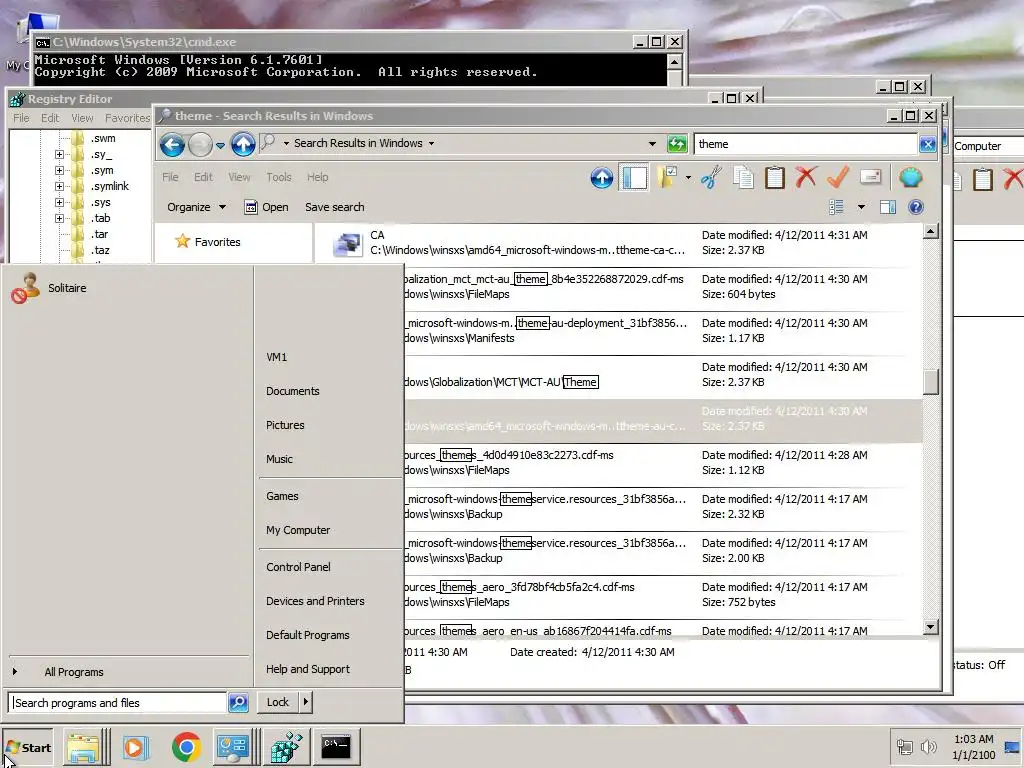Image resolution: width=1024 pixels, height=768 pixels.
Task: Click the Open button in command bar
Action: point(266,207)
